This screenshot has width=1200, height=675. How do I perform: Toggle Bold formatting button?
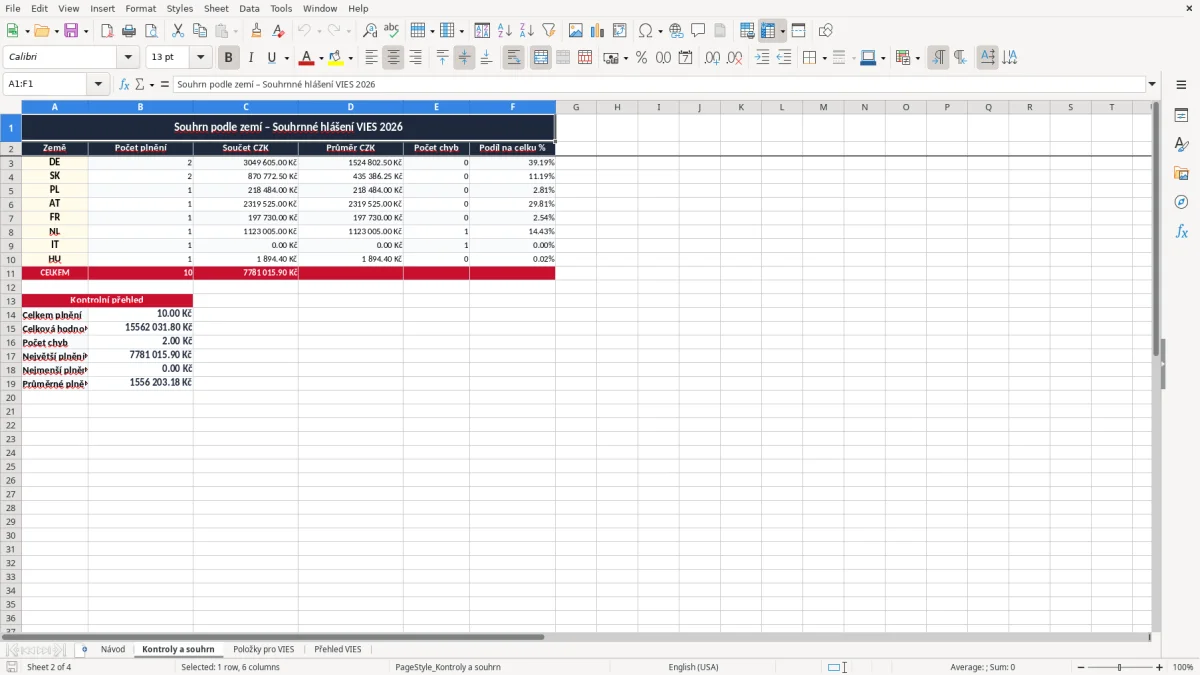[228, 58]
